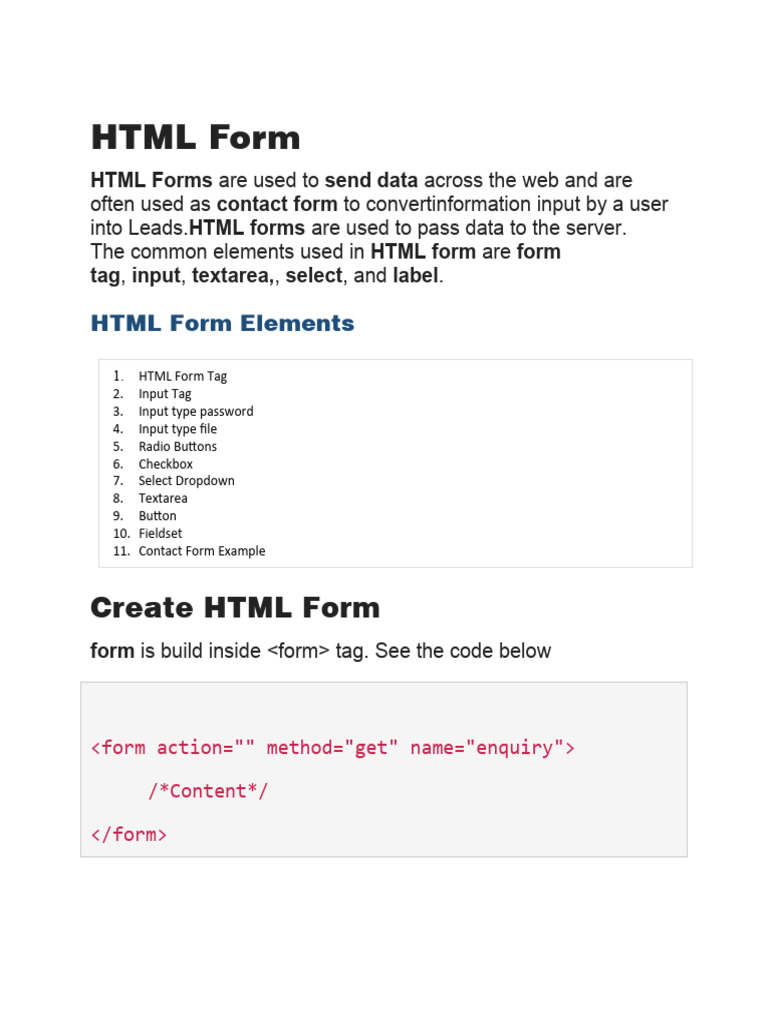The height and width of the screenshot is (1024, 768).
Task: Click the opening form action code line
Action: 332,748
